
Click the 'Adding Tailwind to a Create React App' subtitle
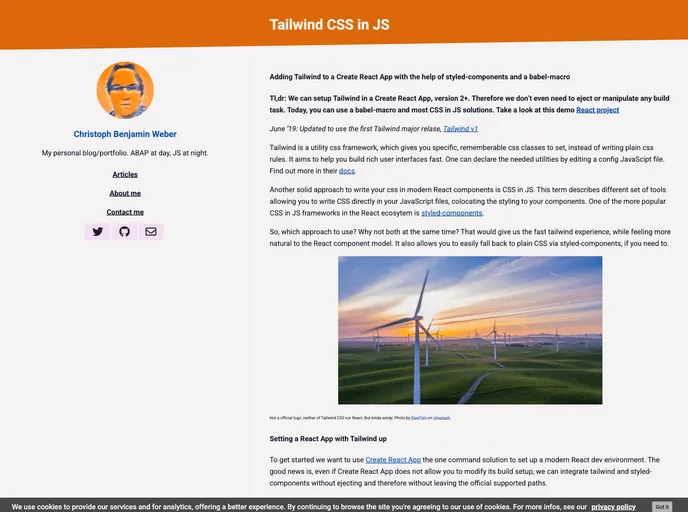(419, 77)
